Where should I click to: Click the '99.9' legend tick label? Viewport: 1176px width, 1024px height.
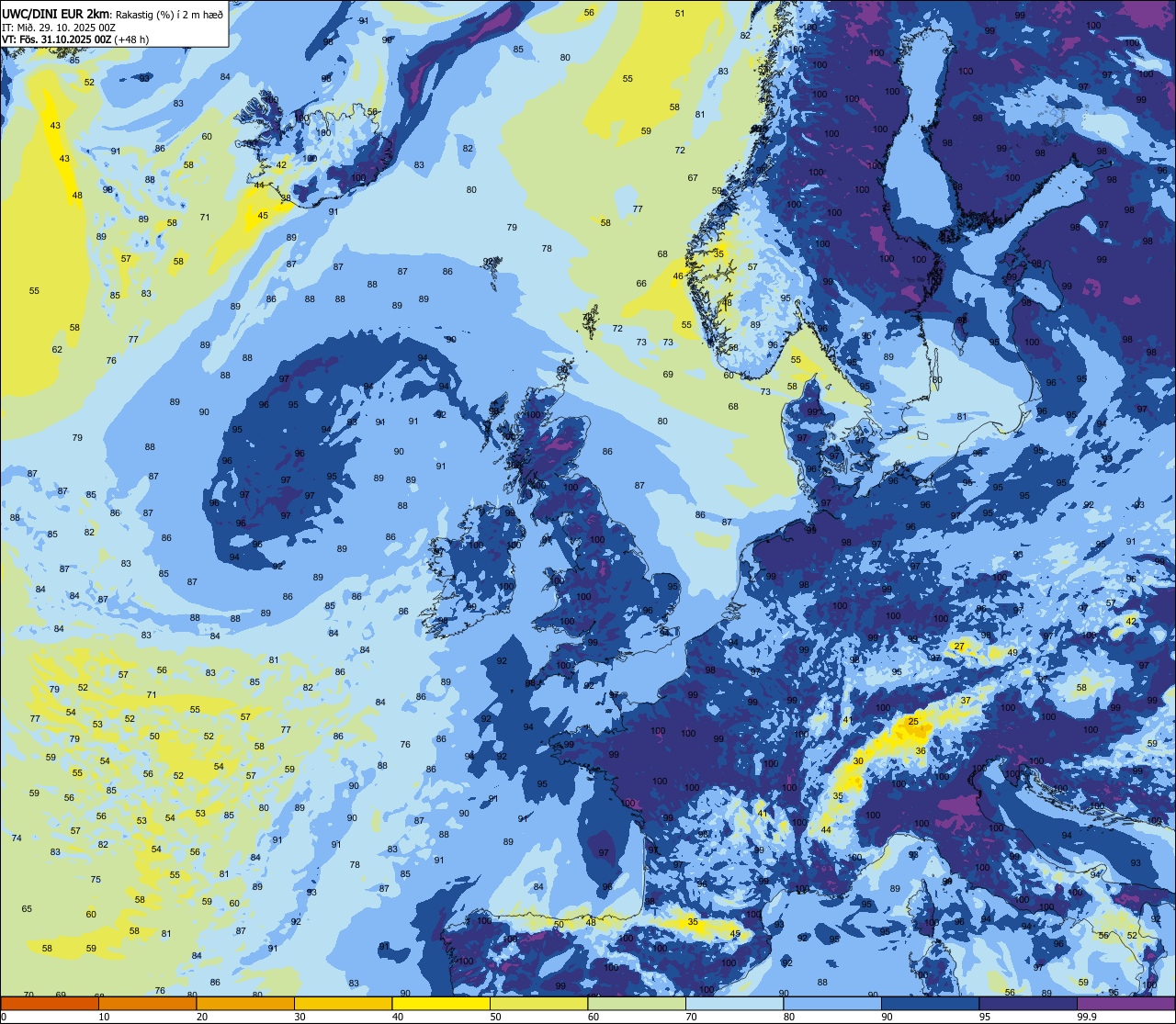1087,1017
